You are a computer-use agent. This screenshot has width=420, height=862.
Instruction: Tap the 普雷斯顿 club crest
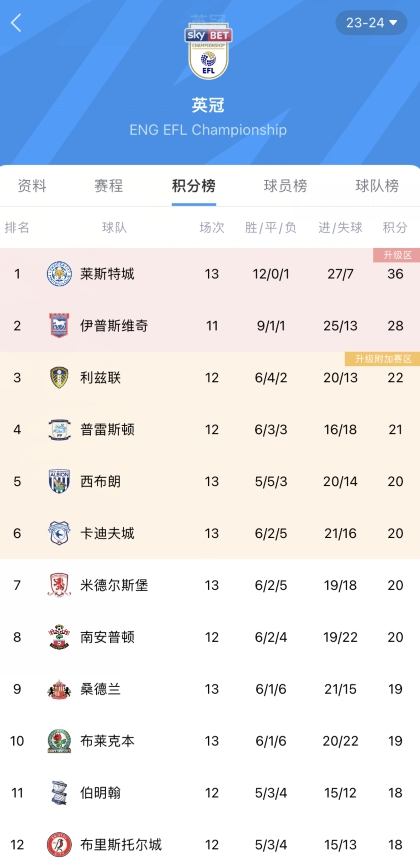tap(59, 429)
